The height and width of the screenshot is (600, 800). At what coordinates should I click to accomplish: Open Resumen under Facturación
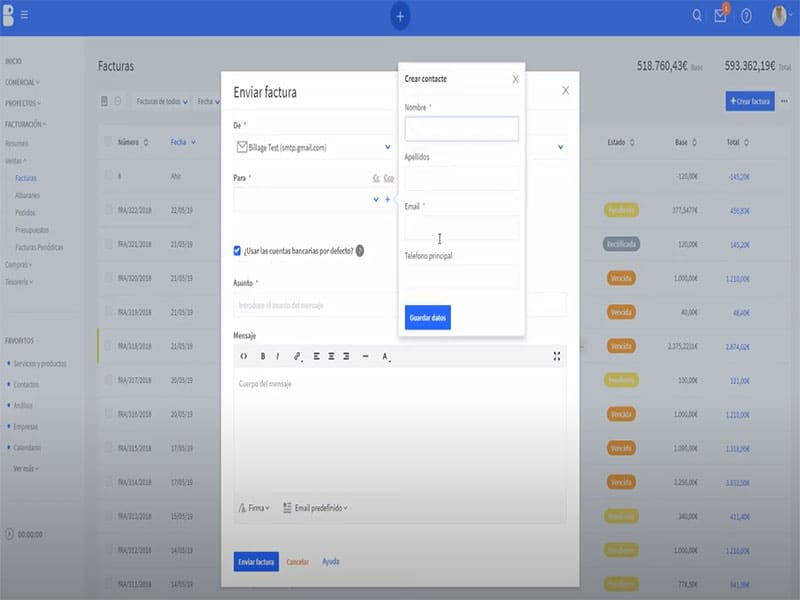[17, 143]
